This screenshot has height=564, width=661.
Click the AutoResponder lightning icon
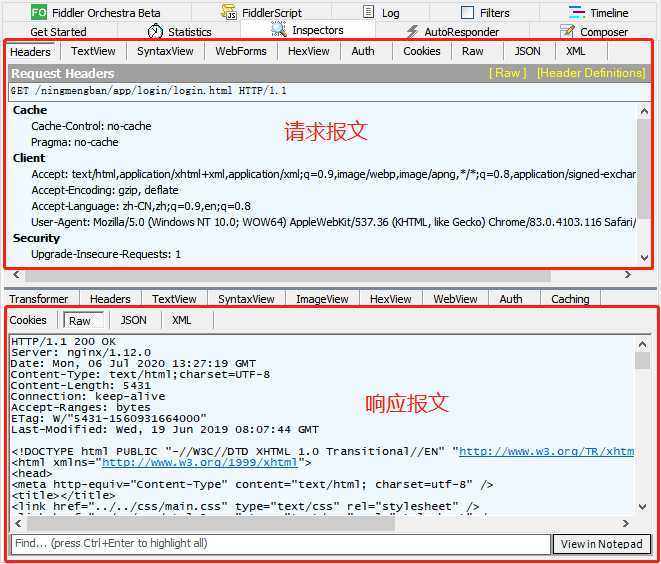412,31
